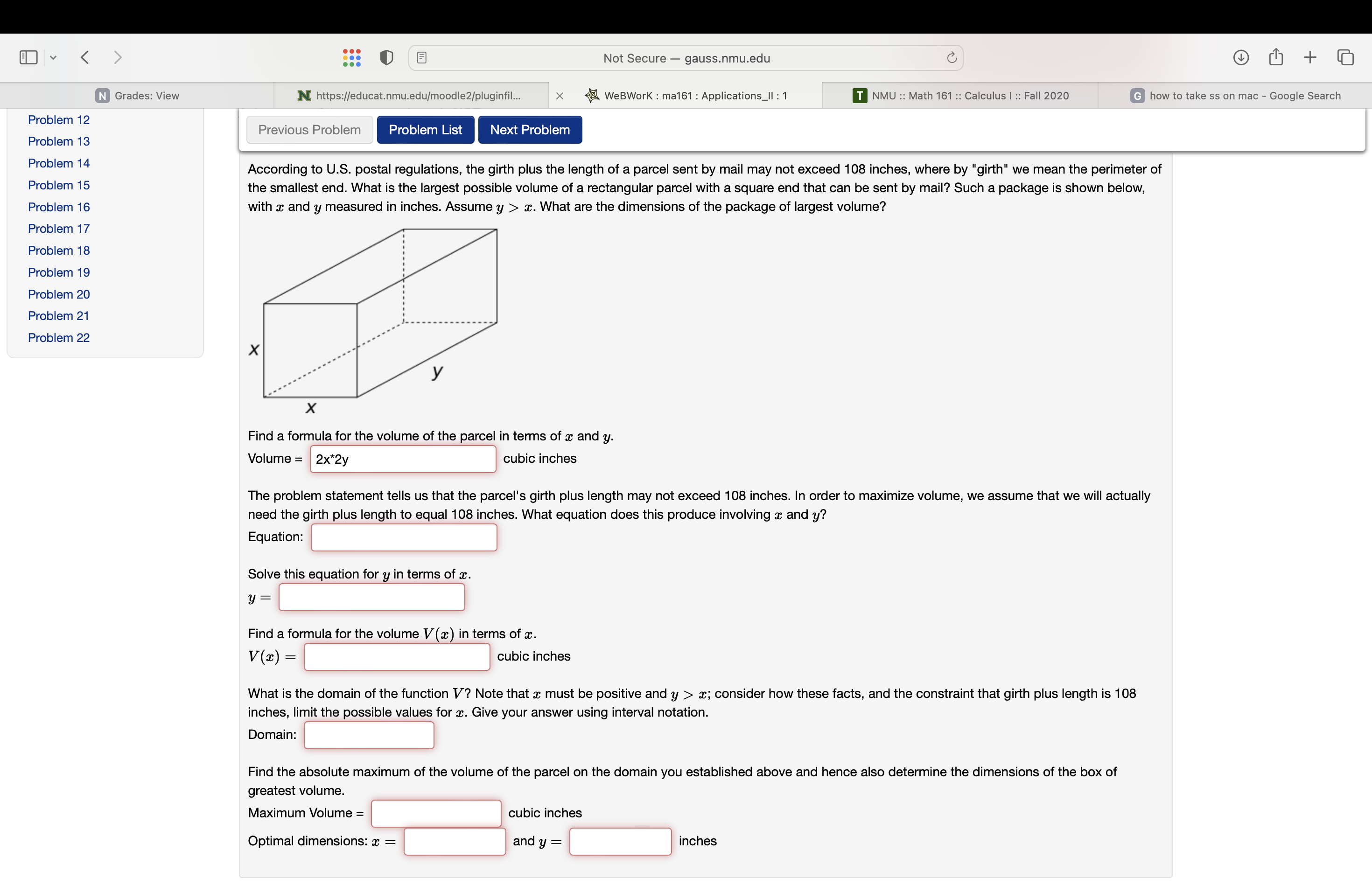The height and width of the screenshot is (892, 1372).
Task: Open the Problem List button
Action: click(425, 130)
